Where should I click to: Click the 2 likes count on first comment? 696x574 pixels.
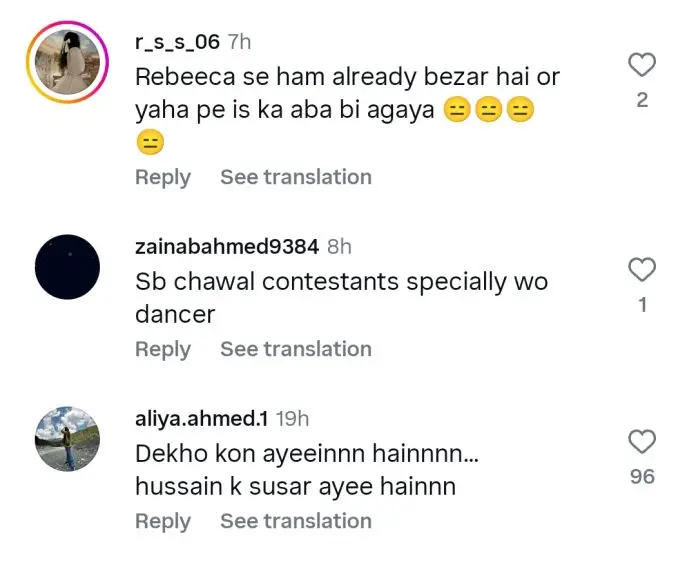coord(642,100)
